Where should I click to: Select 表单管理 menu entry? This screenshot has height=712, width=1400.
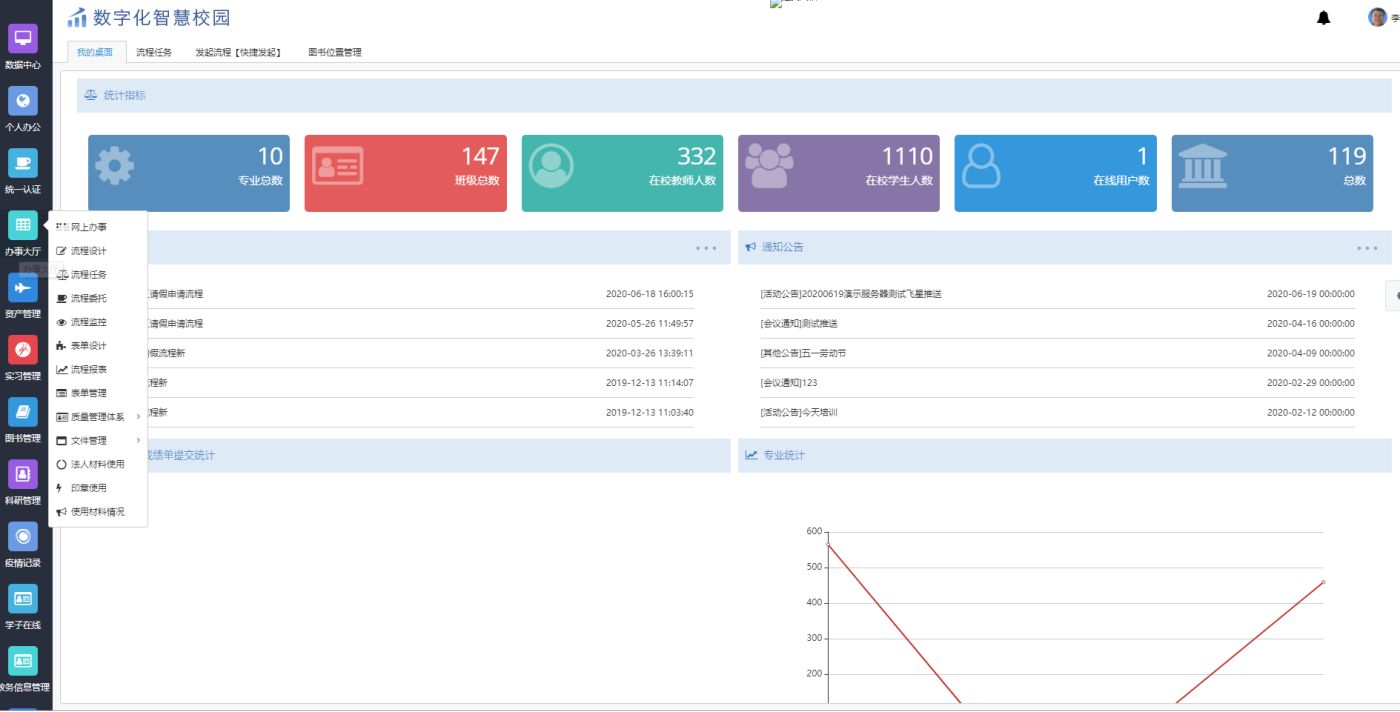pyautogui.click(x=98, y=393)
